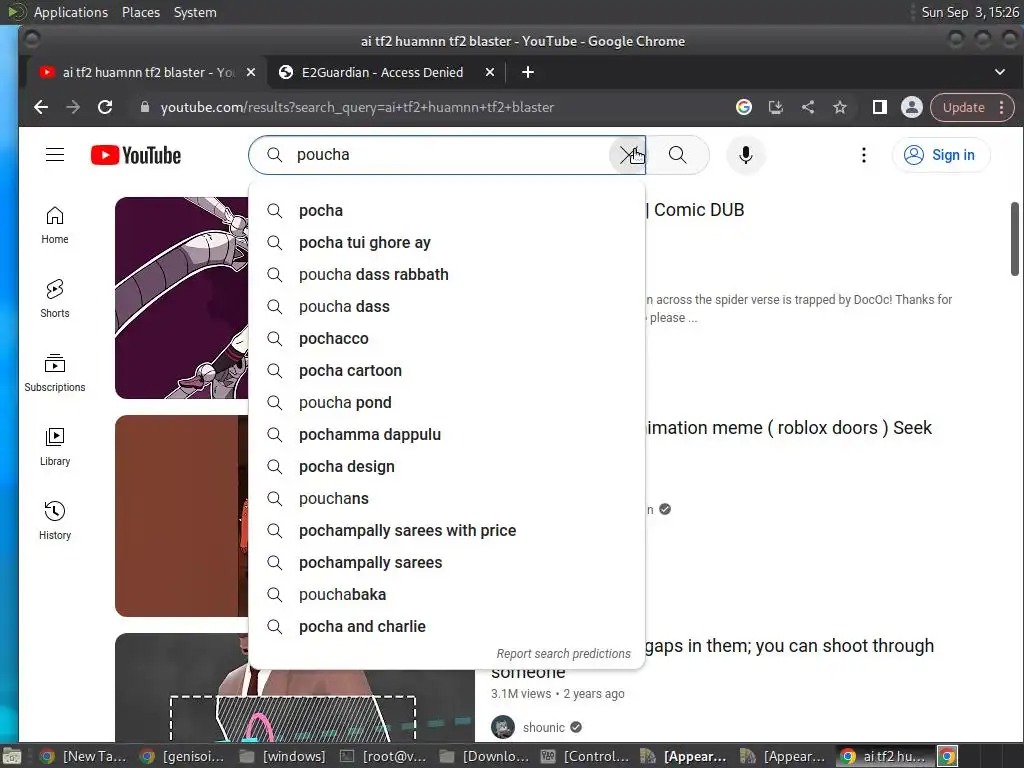Go back with Chrome's back arrow
This screenshot has height=768, width=1024.
[x=41, y=107]
